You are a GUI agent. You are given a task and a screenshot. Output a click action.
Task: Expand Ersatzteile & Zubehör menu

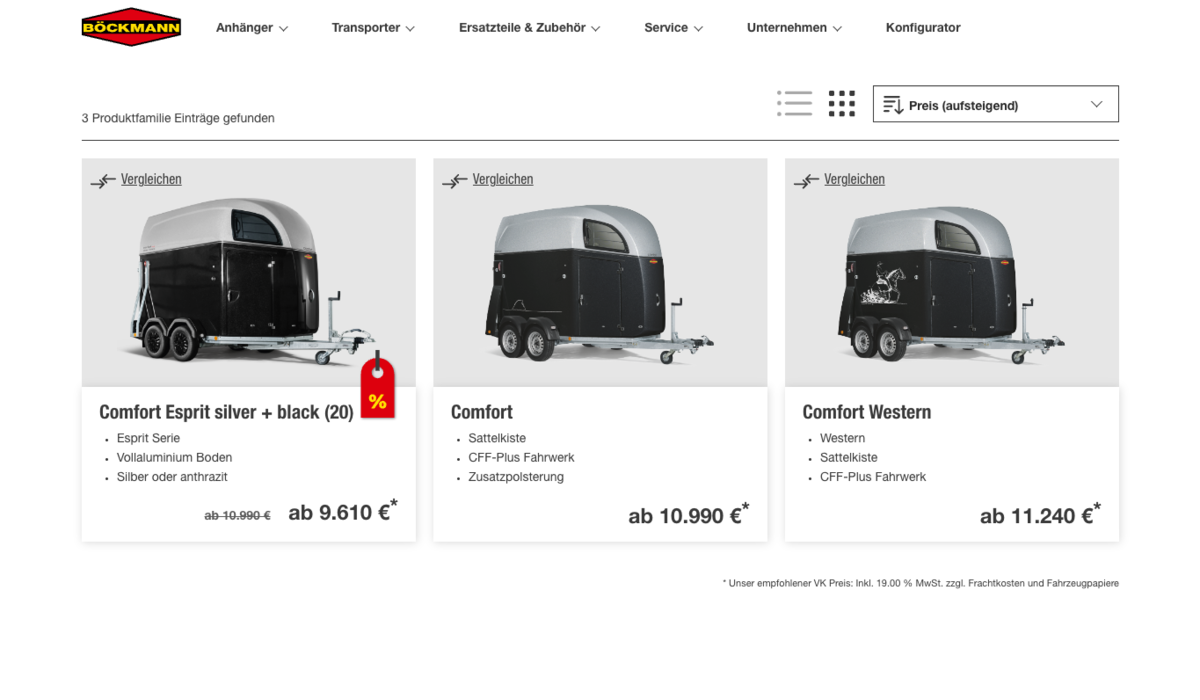pyautogui.click(x=529, y=28)
